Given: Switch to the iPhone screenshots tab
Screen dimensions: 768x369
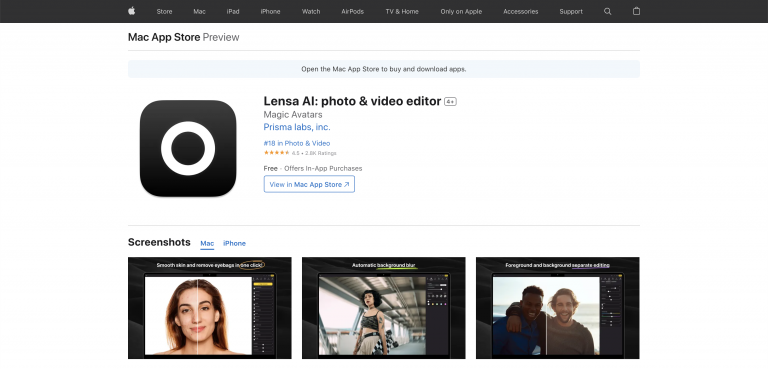Looking at the screenshot, I should (235, 244).
